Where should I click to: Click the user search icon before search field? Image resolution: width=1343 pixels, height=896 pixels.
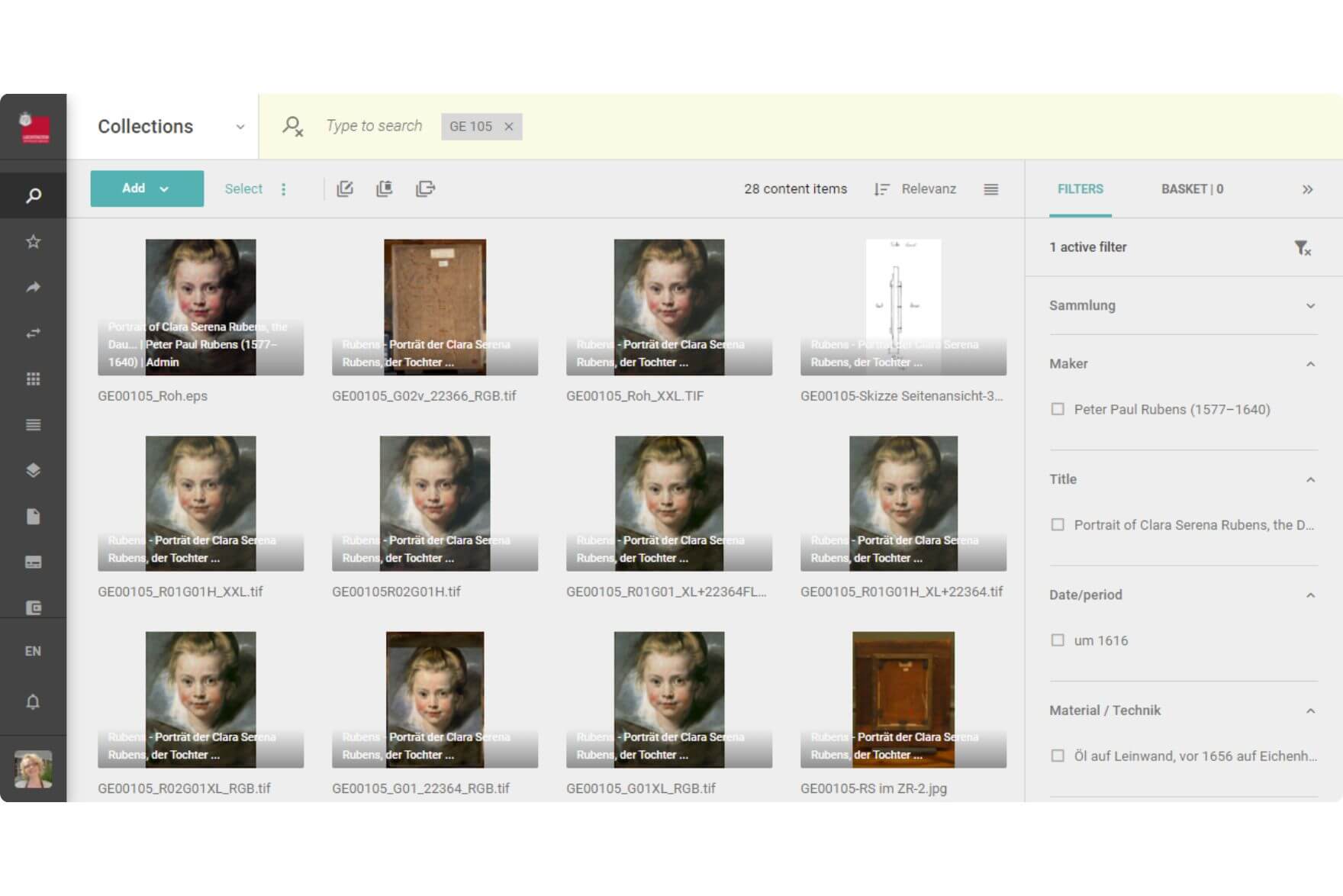[292, 126]
